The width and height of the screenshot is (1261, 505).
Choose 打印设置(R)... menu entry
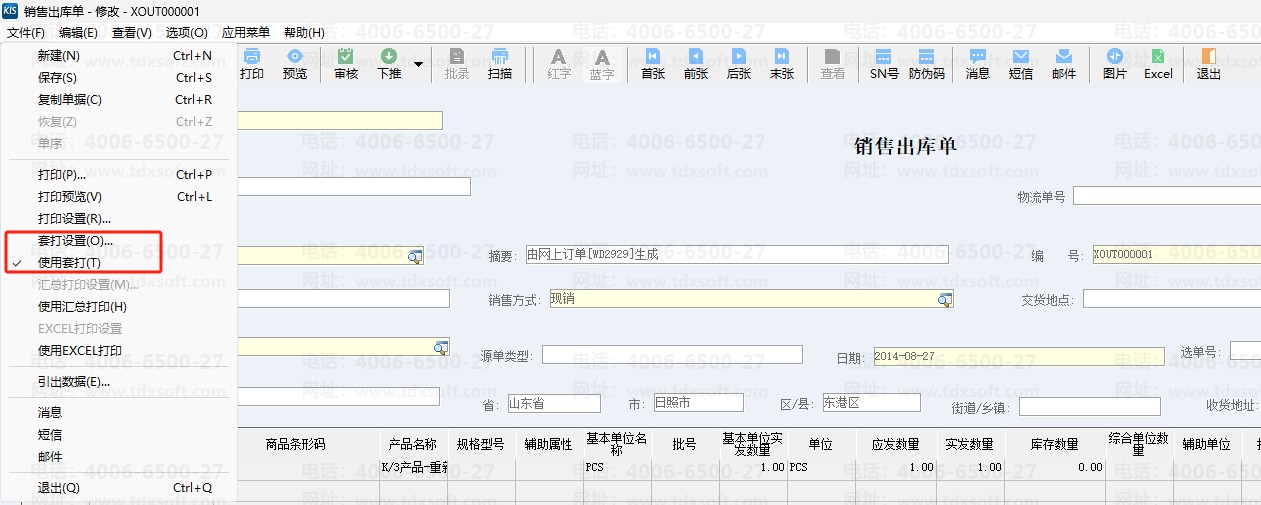click(x=119, y=219)
